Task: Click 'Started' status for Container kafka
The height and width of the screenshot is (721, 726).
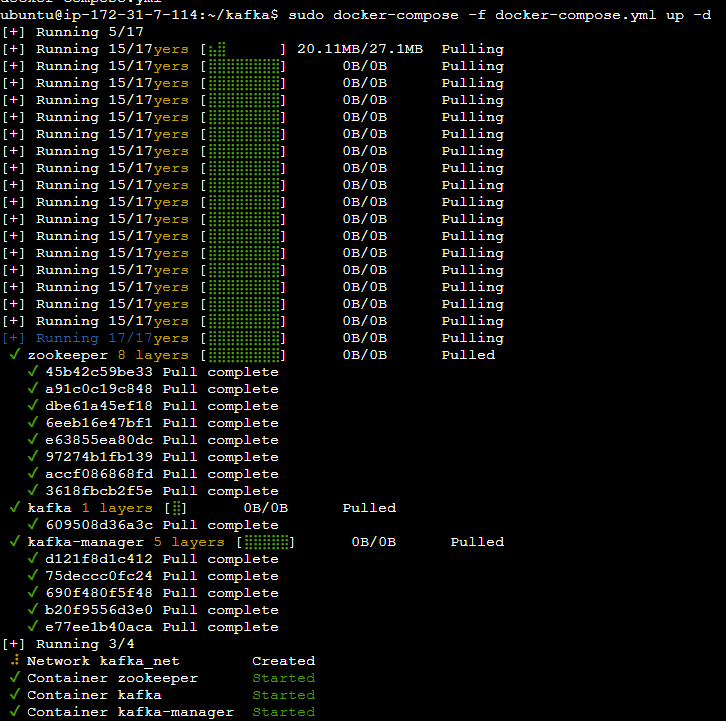Action: (x=283, y=695)
